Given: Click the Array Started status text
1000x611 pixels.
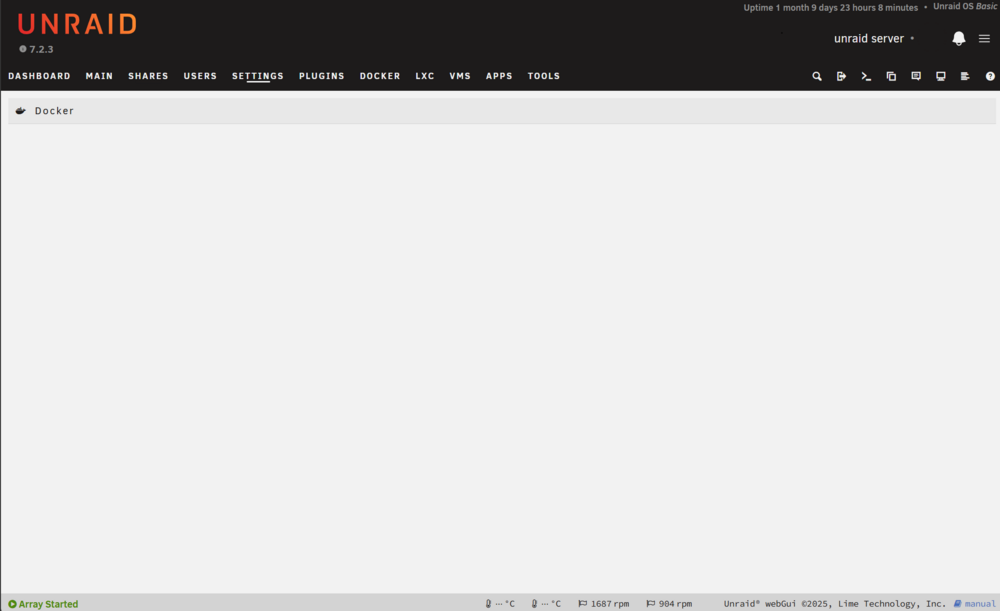Looking at the screenshot, I should click(x=48, y=604).
